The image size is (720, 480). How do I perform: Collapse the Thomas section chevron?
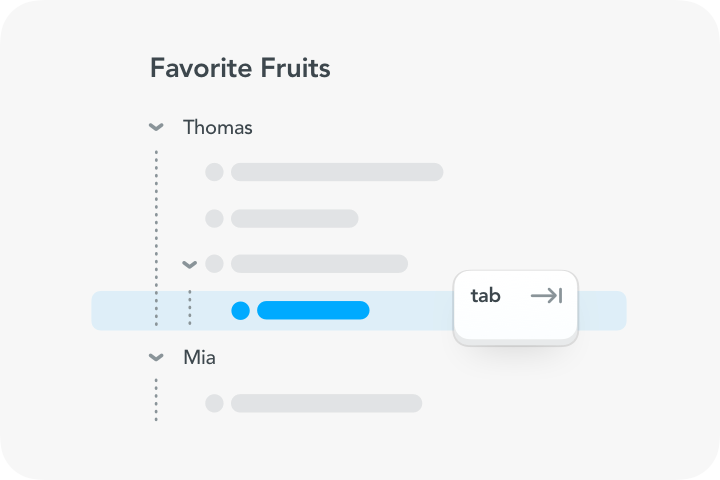click(156, 127)
